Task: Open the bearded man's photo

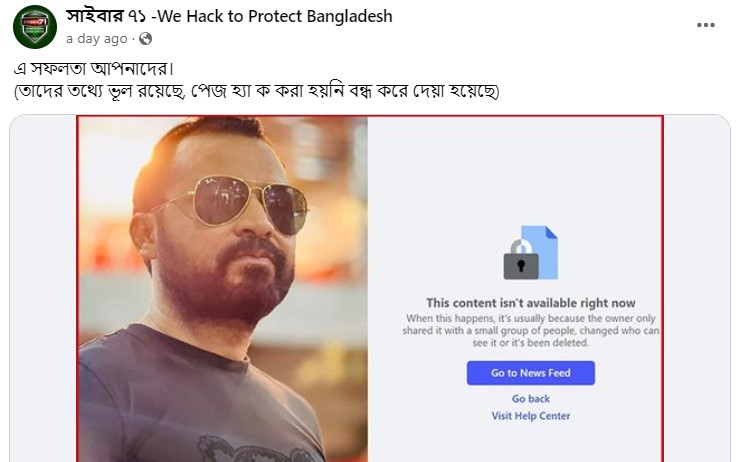Action: click(x=222, y=288)
